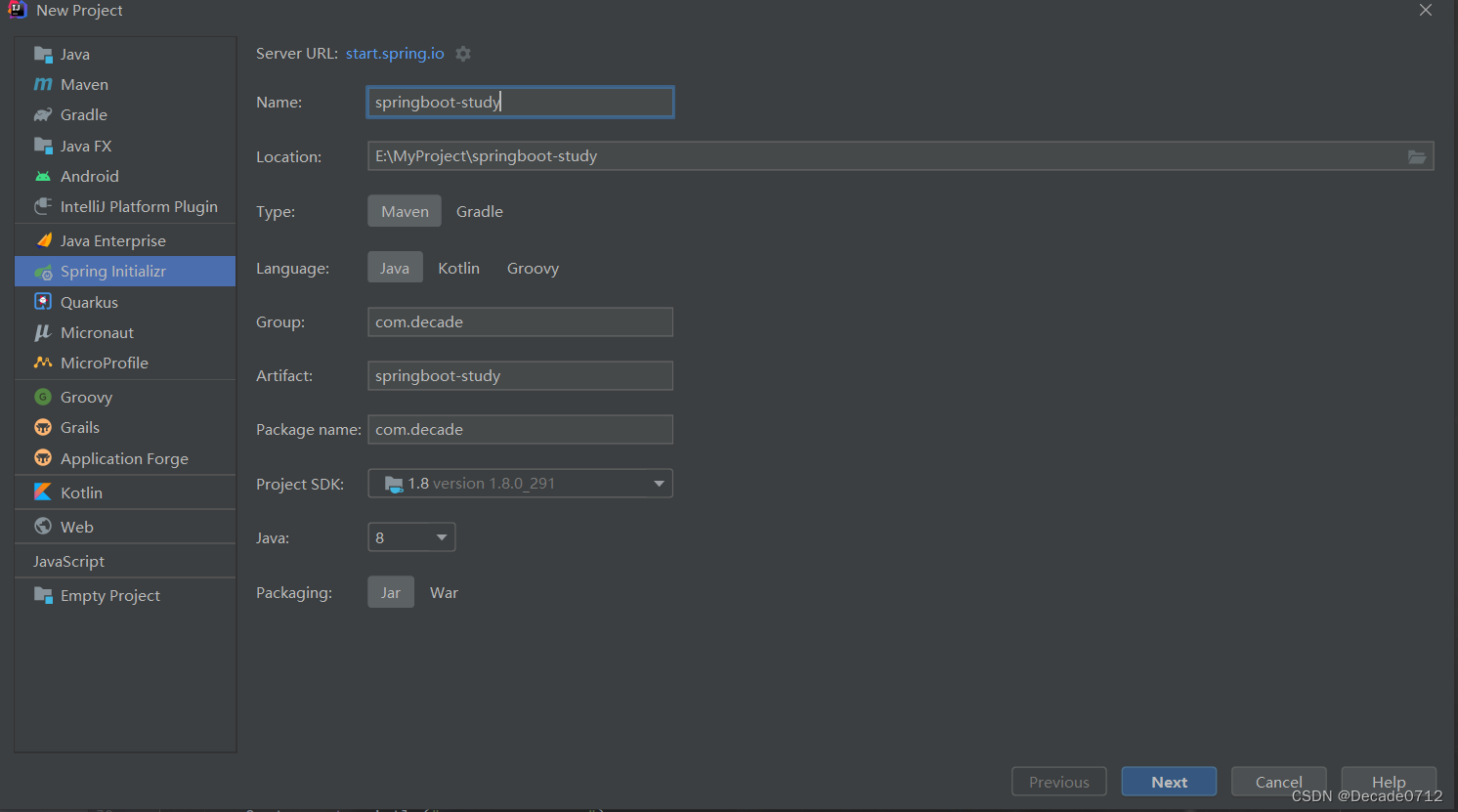The width and height of the screenshot is (1458, 812).
Task: Click the Application Forge icon
Action: pos(43,458)
